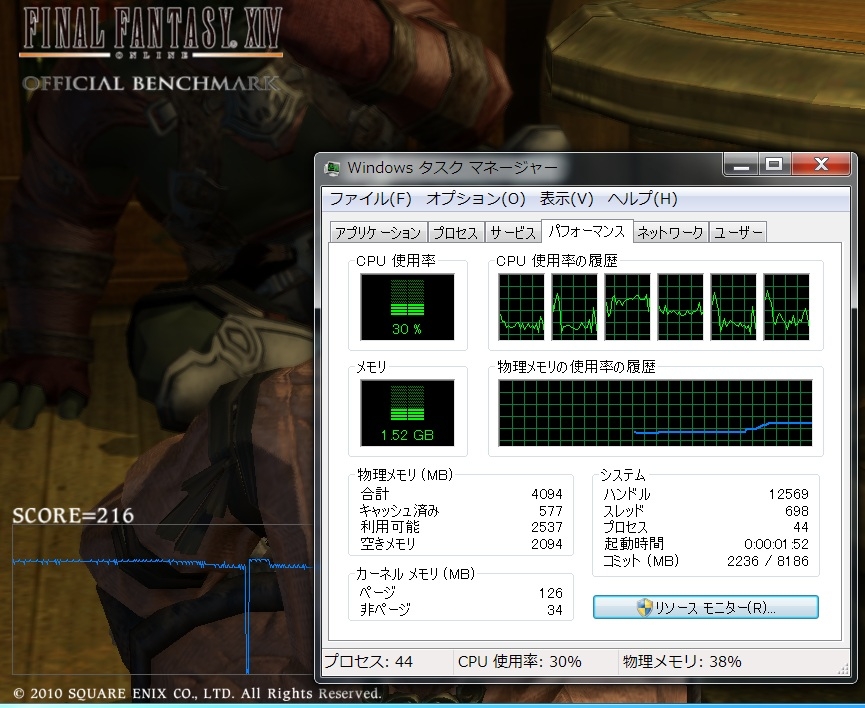
Task: Click the ページ value 126
Action: point(551,593)
